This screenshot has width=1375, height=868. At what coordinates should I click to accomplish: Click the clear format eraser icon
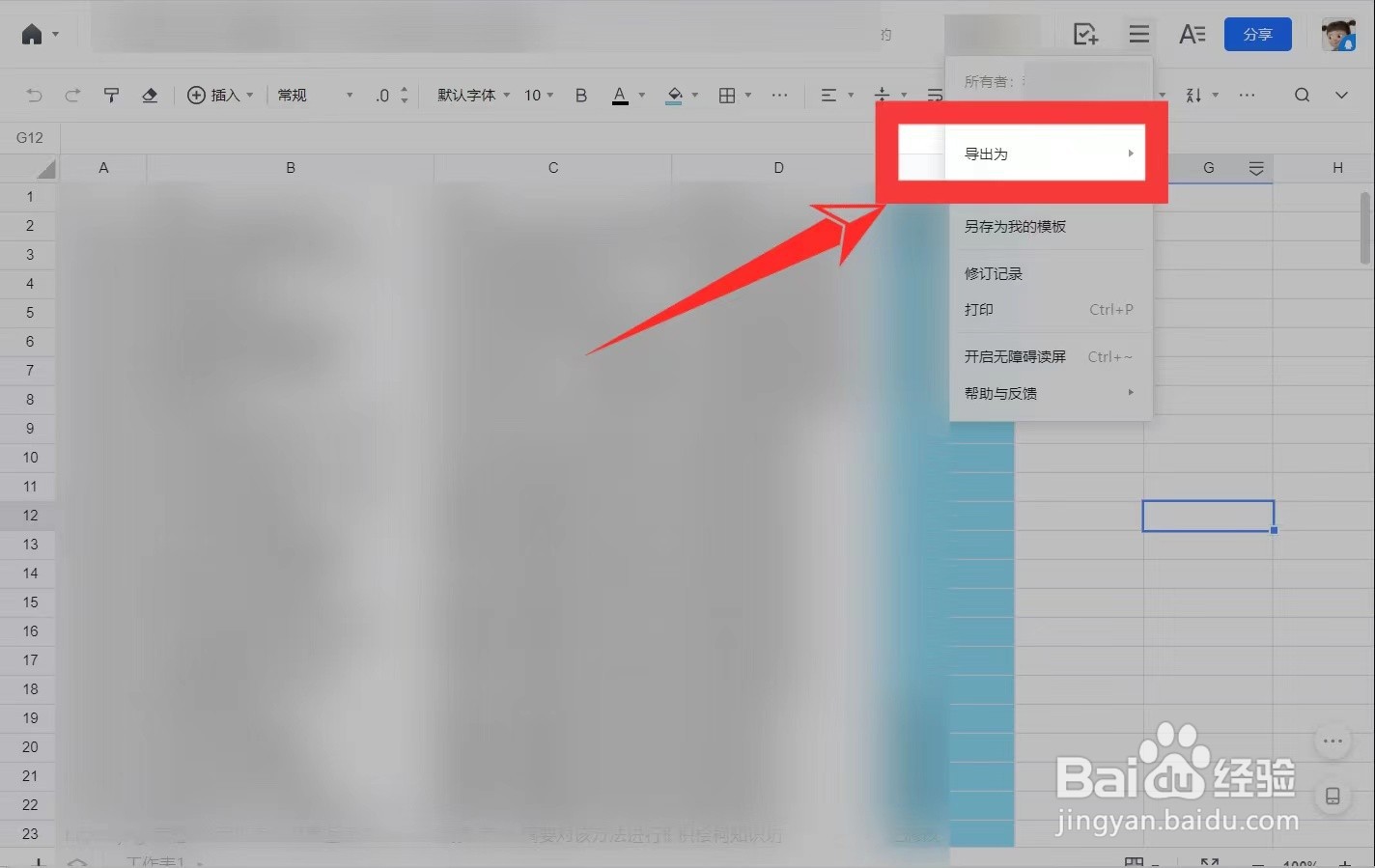[150, 95]
